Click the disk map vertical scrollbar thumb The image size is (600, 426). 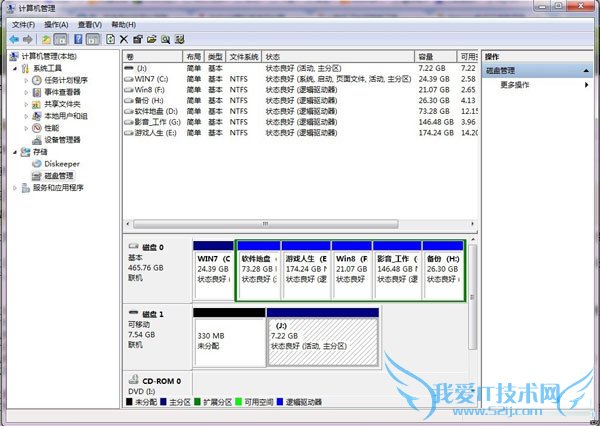(473, 297)
